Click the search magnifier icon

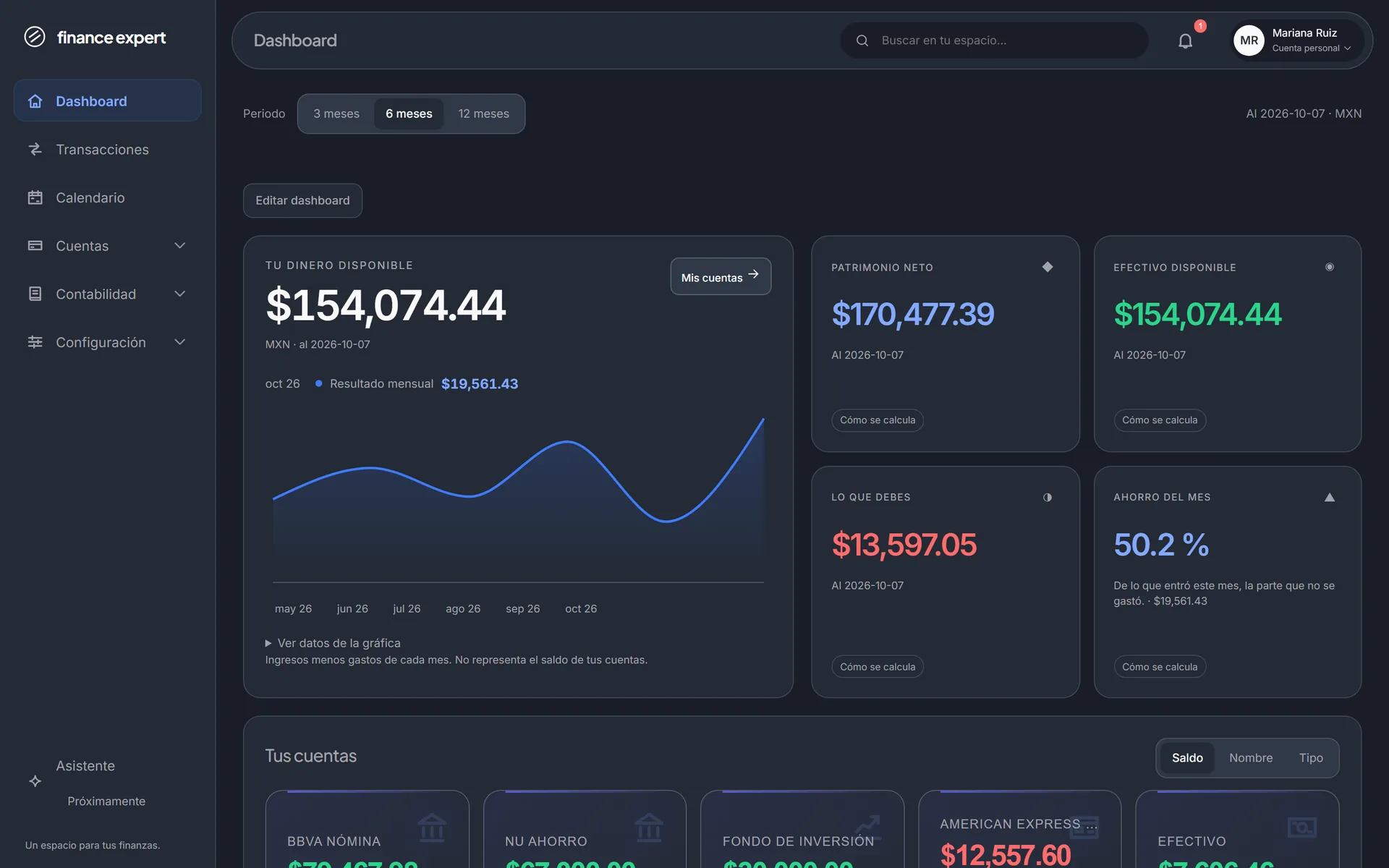(x=862, y=41)
